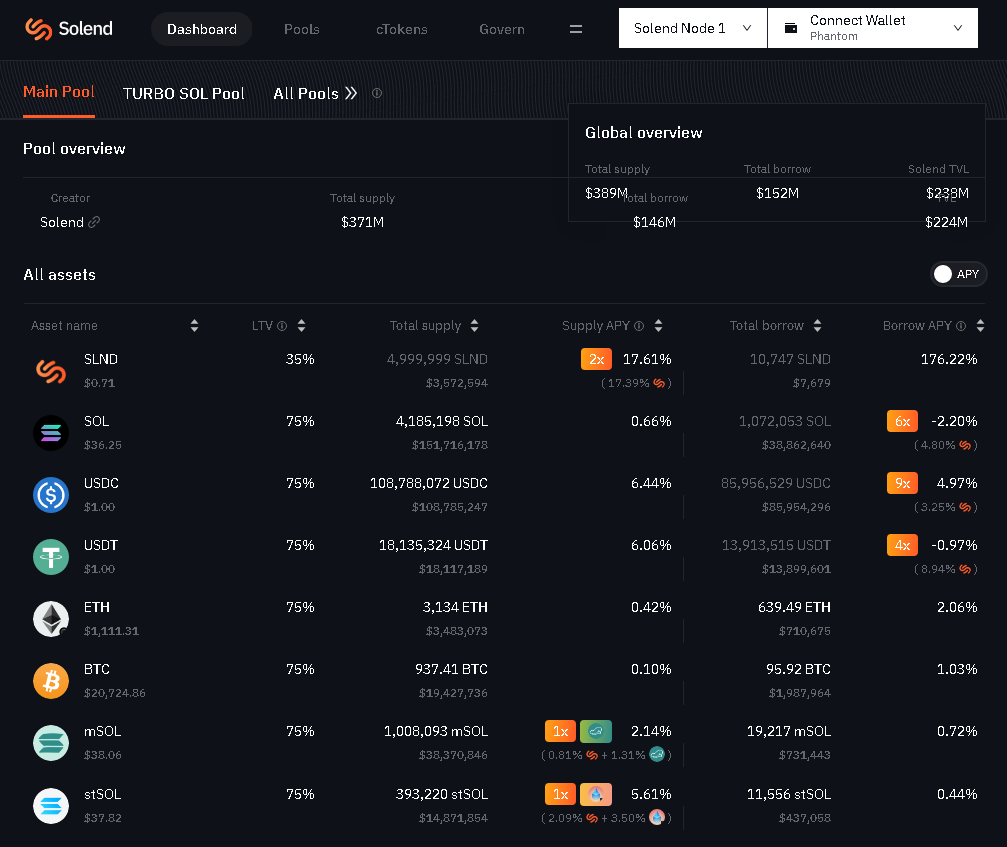1007x847 pixels.
Task: Click SLND borrow APY 176.22%
Action: (x=949, y=359)
